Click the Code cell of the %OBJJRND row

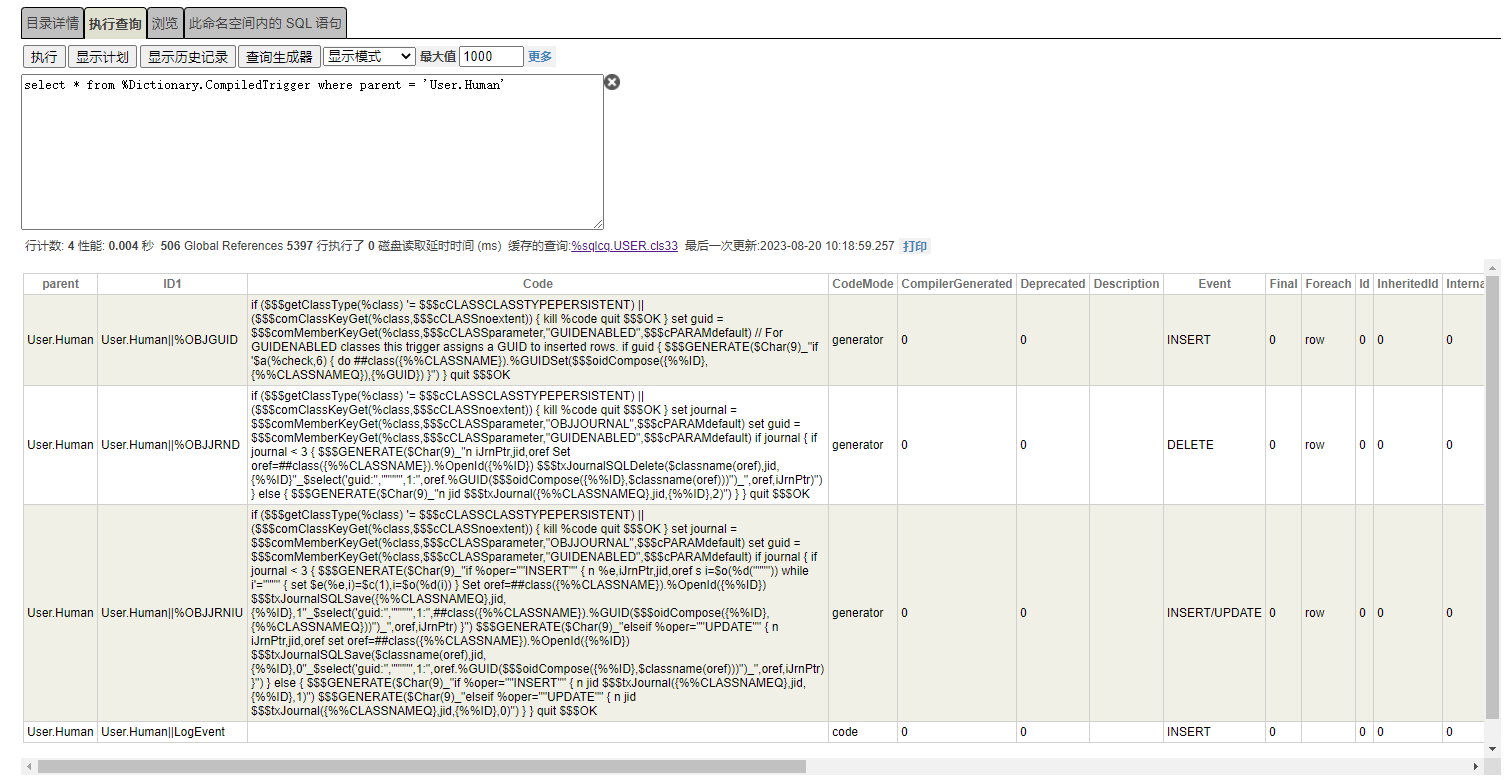pos(538,445)
